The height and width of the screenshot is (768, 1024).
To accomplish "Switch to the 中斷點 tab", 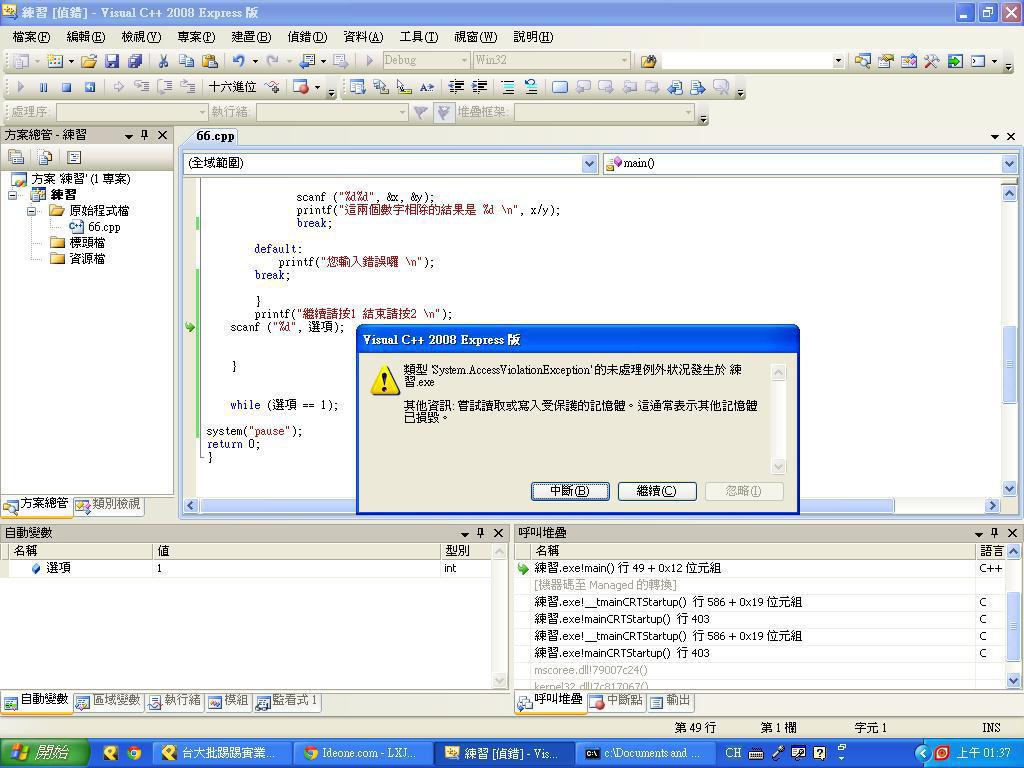I will point(616,701).
